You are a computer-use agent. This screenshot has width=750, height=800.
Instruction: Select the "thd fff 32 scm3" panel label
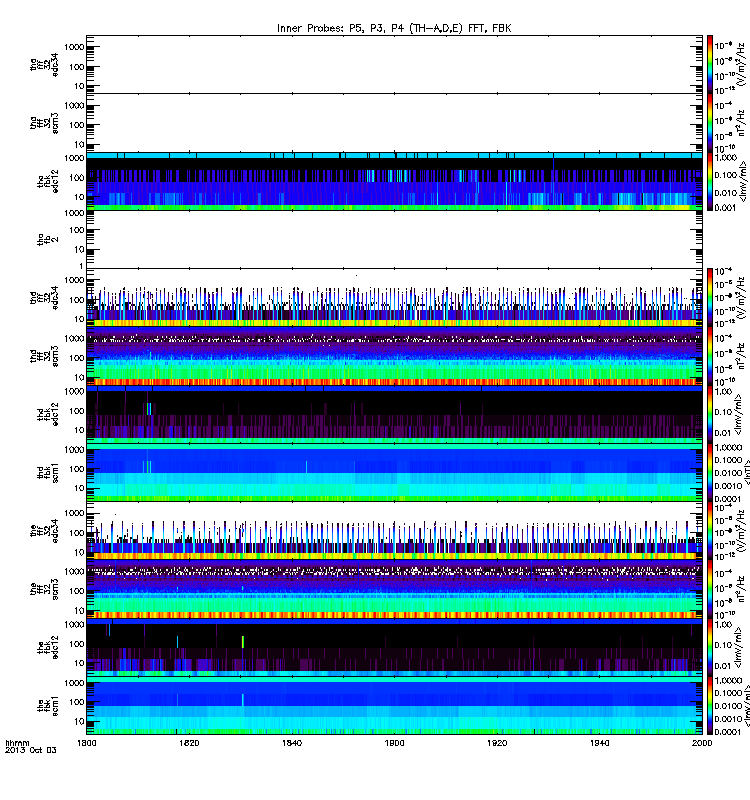(44, 356)
